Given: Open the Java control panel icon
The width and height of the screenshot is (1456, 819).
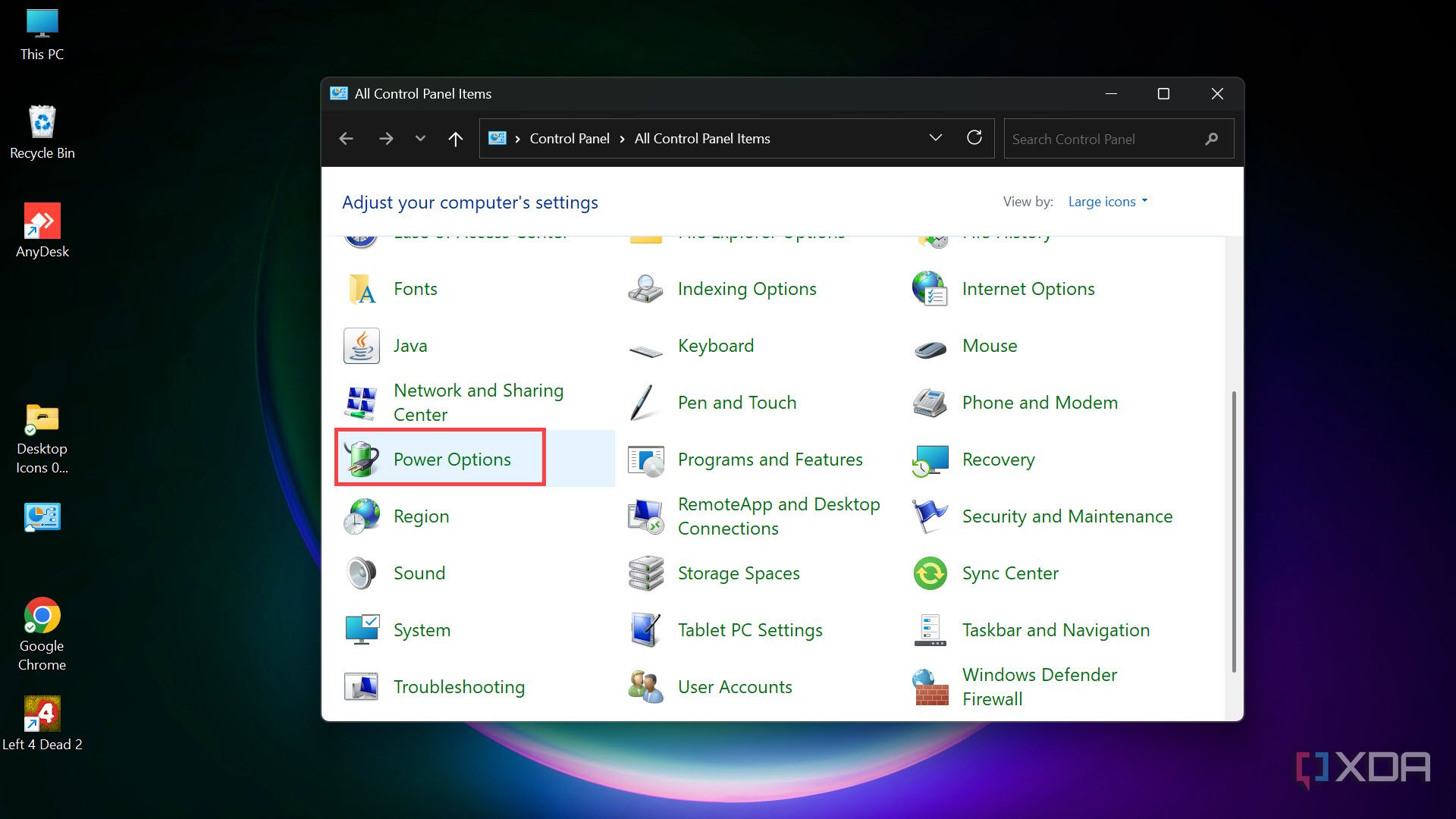Looking at the screenshot, I should click(362, 346).
